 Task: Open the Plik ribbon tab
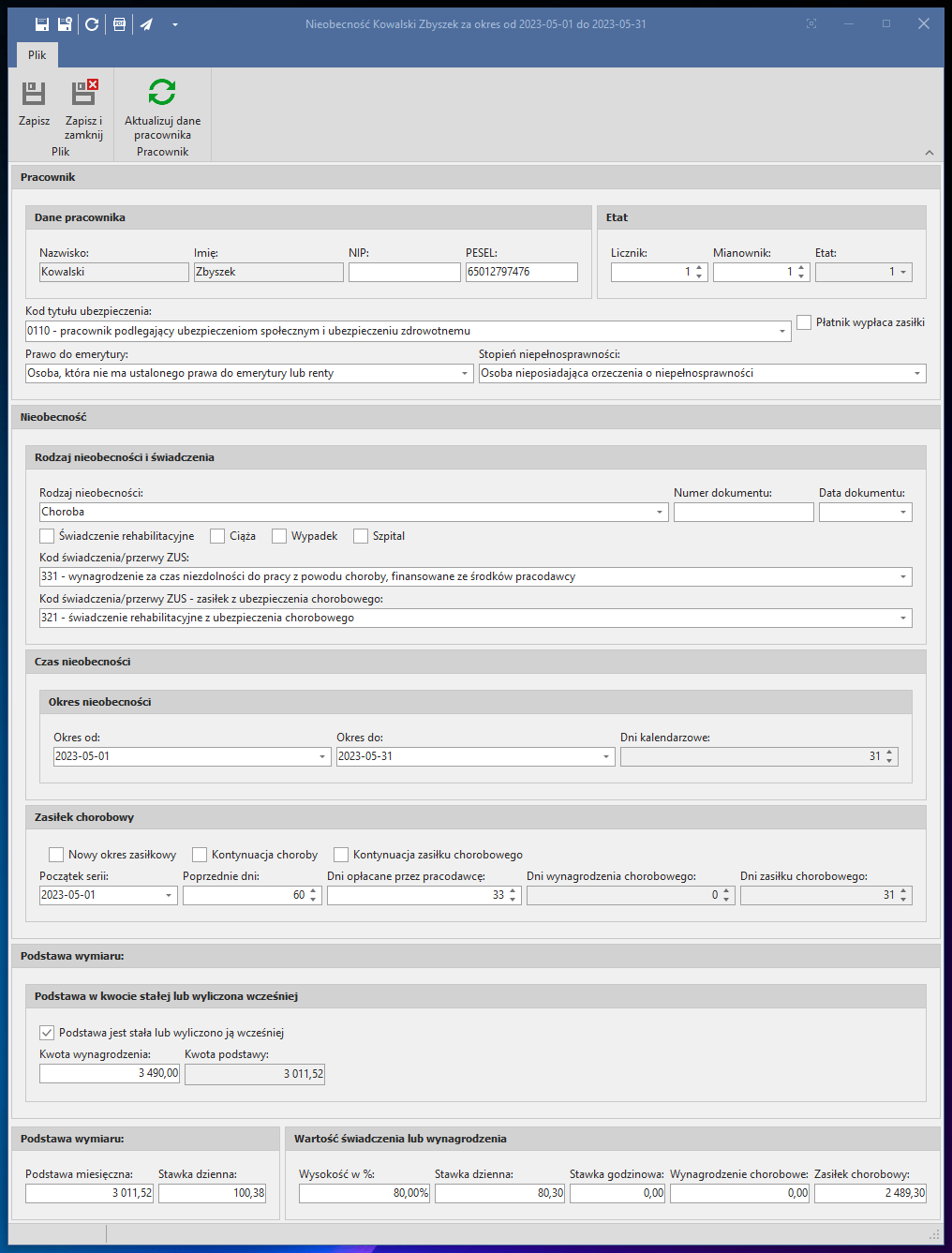pyautogui.click(x=37, y=55)
